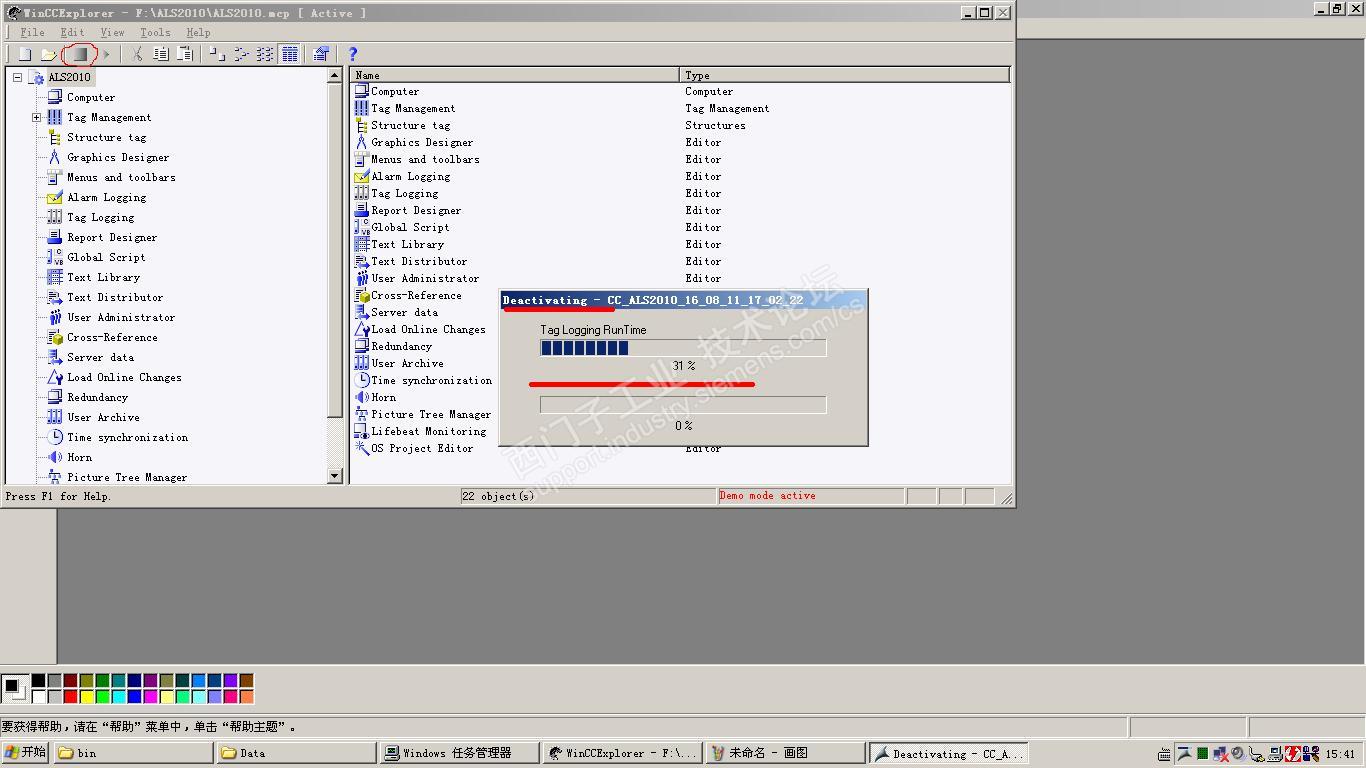This screenshot has width=1366, height=768.
Task: Pick the cyan color in Paint palette
Action: [119, 696]
